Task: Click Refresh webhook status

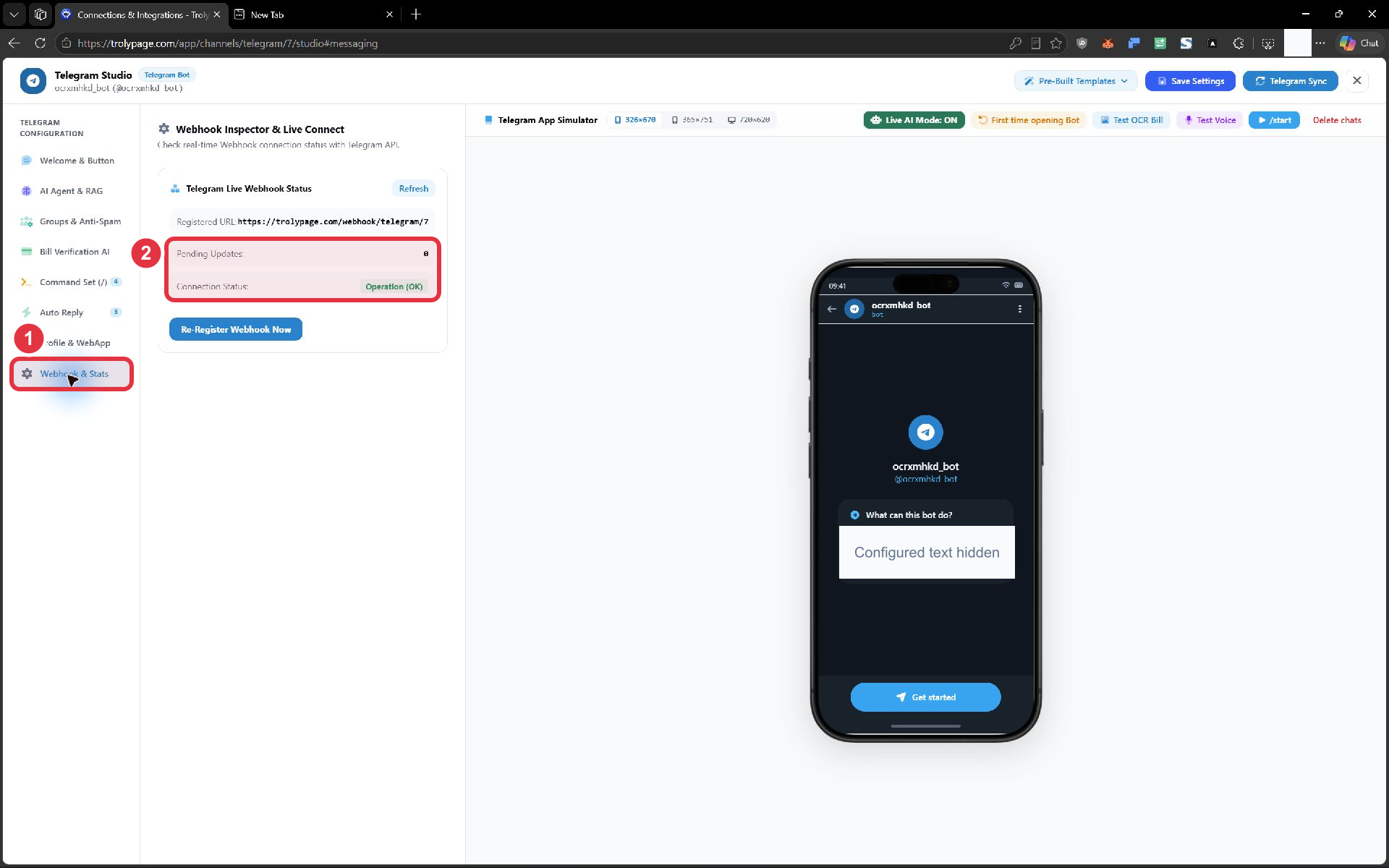Action: coord(414,189)
